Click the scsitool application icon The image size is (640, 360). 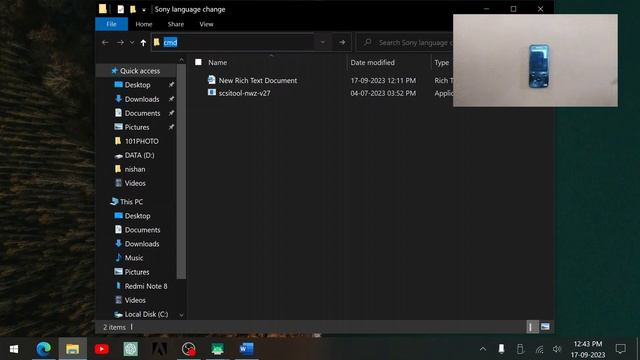[211, 93]
